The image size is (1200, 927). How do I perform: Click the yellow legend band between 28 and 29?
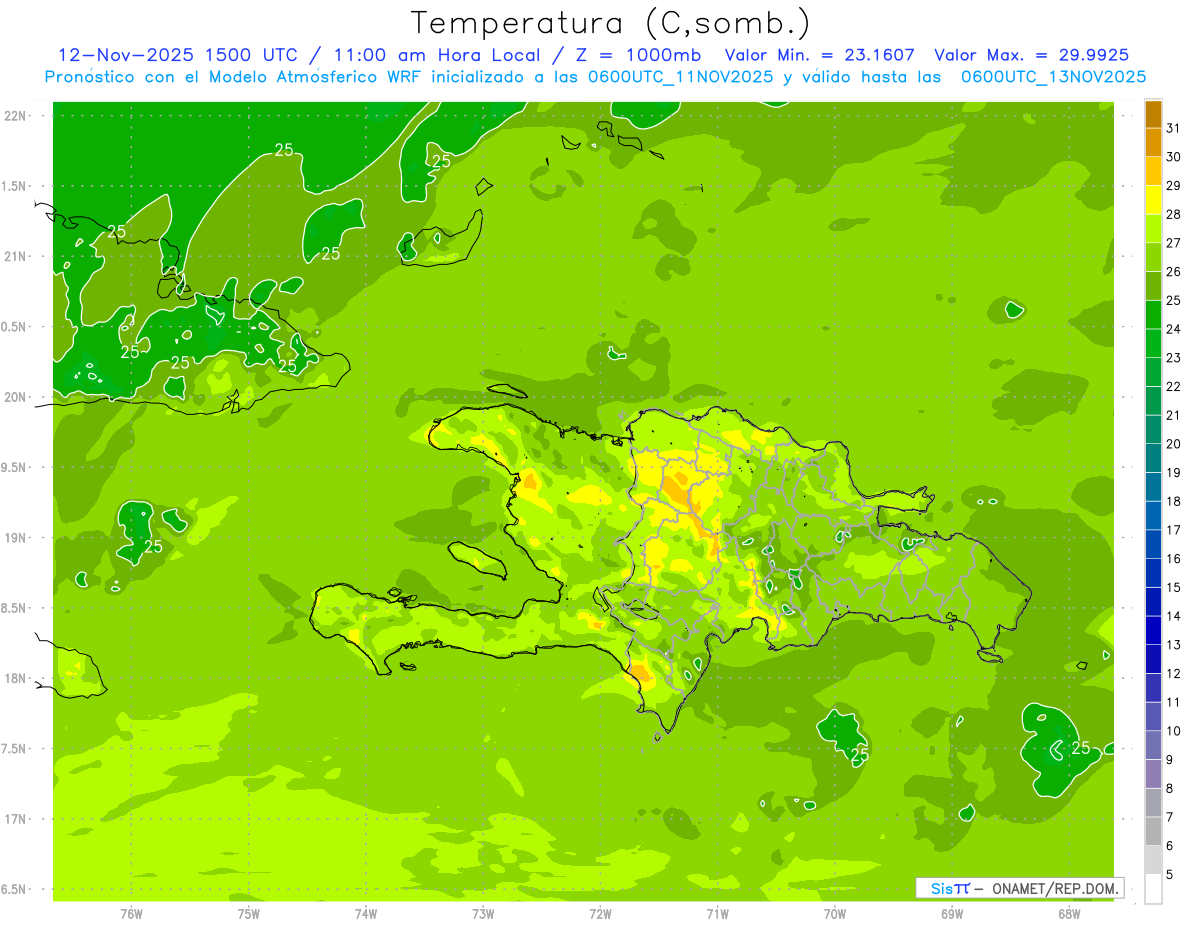click(1153, 200)
